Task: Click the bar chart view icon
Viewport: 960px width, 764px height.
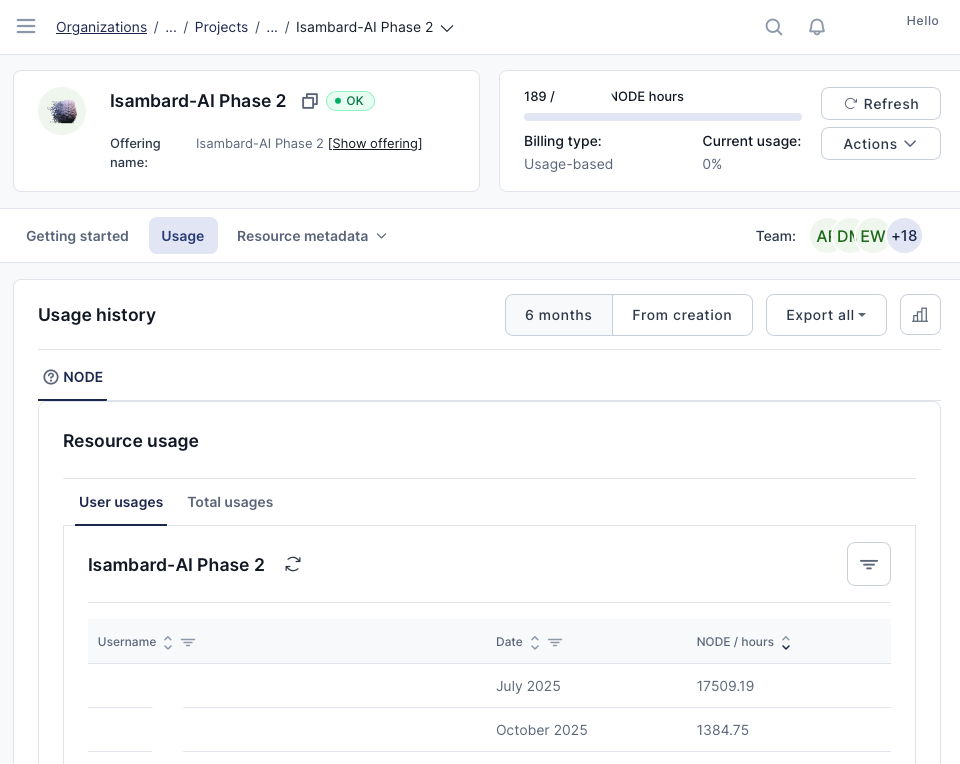Action: pyautogui.click(x=920, y=315)
